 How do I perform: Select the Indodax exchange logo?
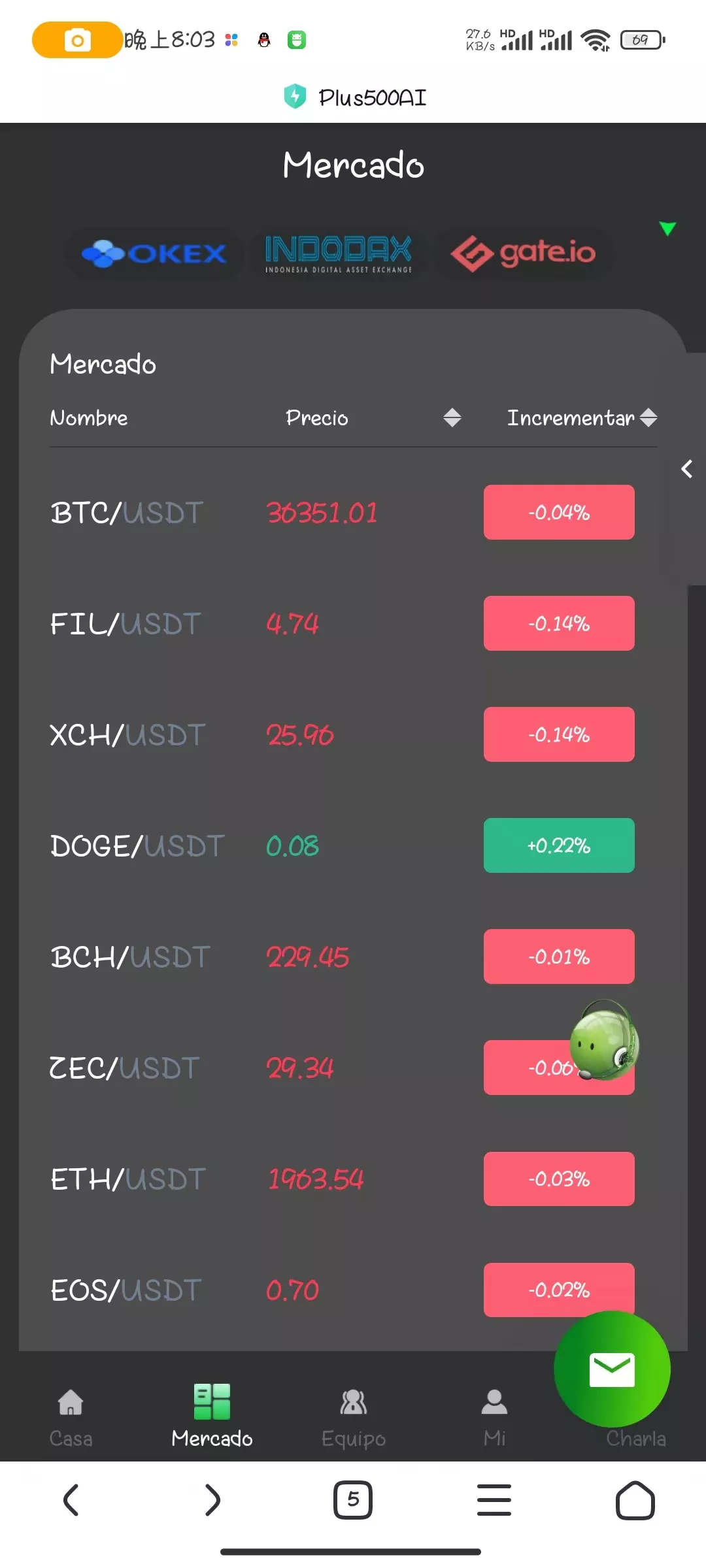pos(339,253)
